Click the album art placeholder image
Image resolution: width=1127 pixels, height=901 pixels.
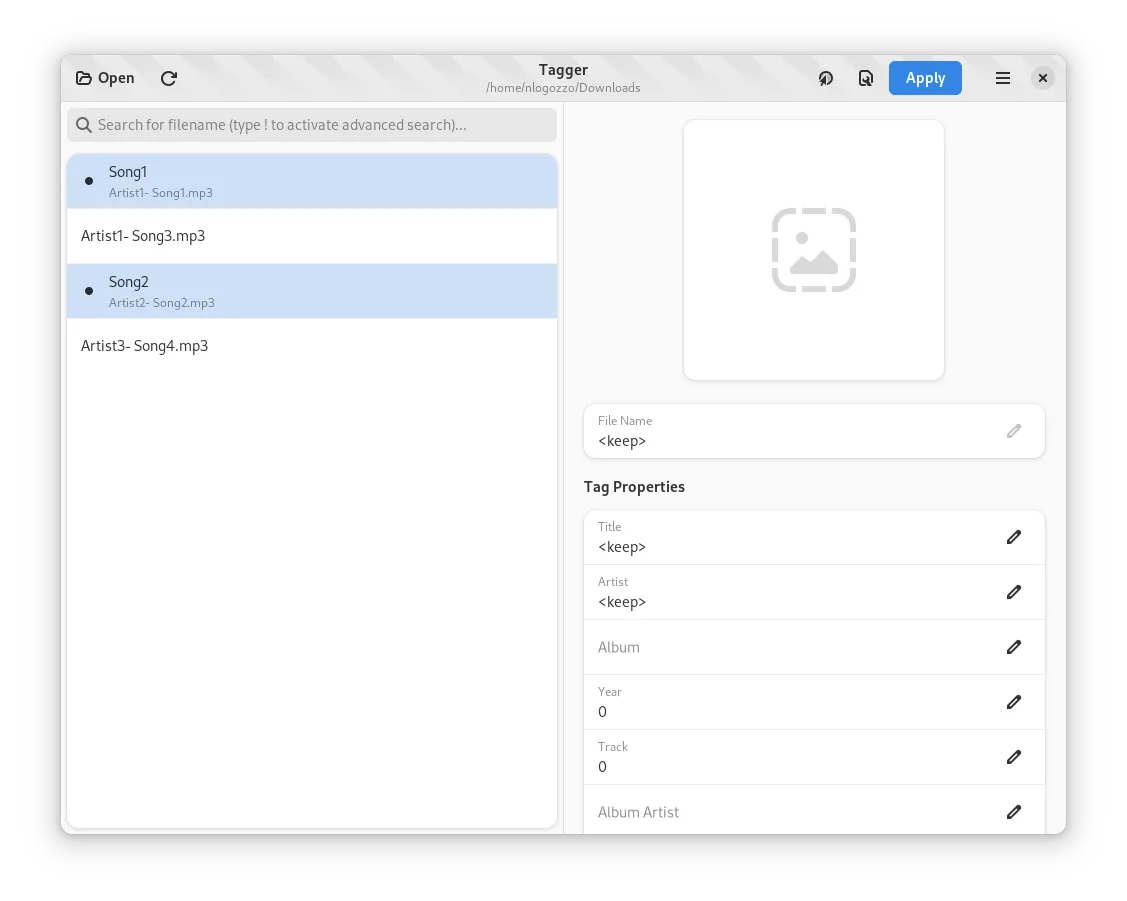[x=813, y=250]
